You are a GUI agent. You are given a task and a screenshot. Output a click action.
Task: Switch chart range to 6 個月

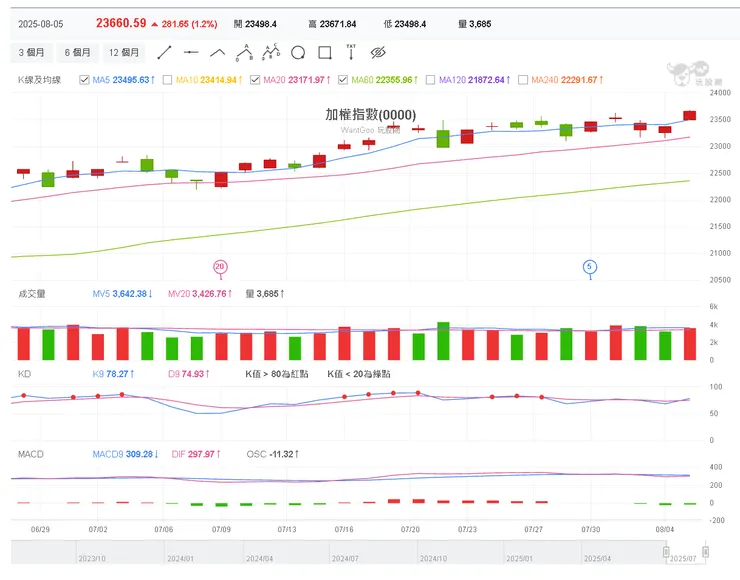(x=77, y=52)
